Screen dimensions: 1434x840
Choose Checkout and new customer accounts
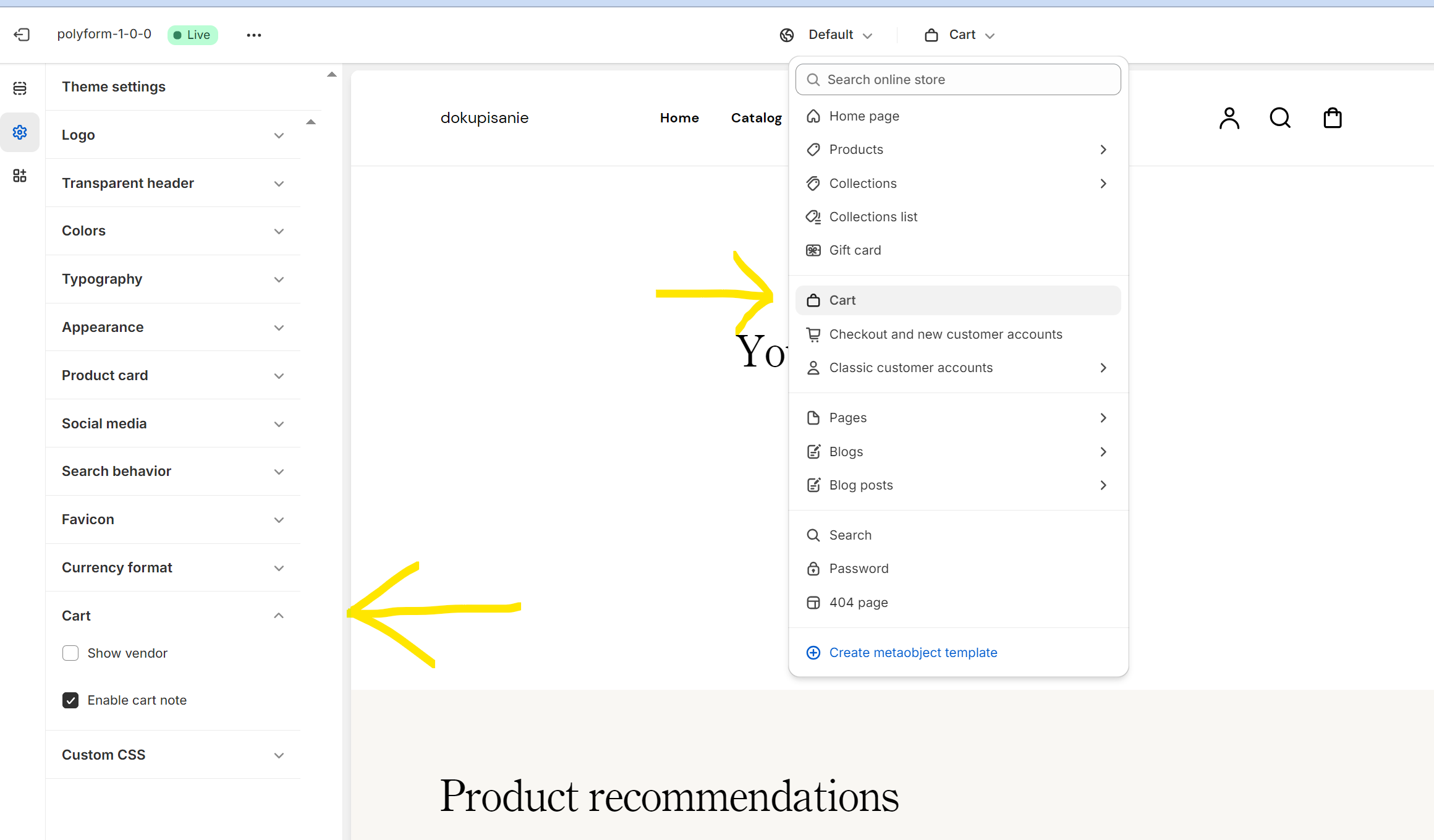point(945,334)
